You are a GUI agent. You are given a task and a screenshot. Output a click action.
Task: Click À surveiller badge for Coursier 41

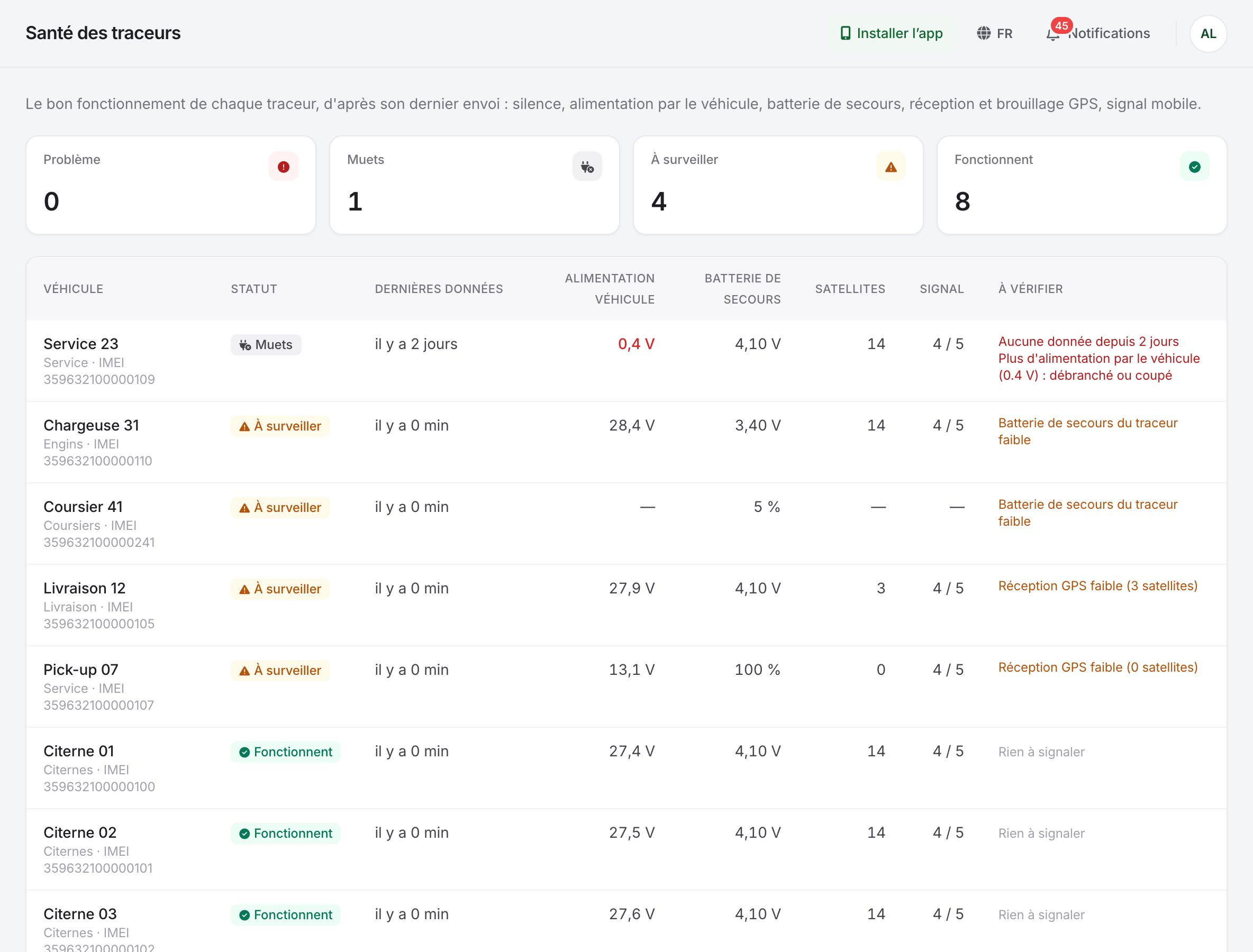point(280,508)
